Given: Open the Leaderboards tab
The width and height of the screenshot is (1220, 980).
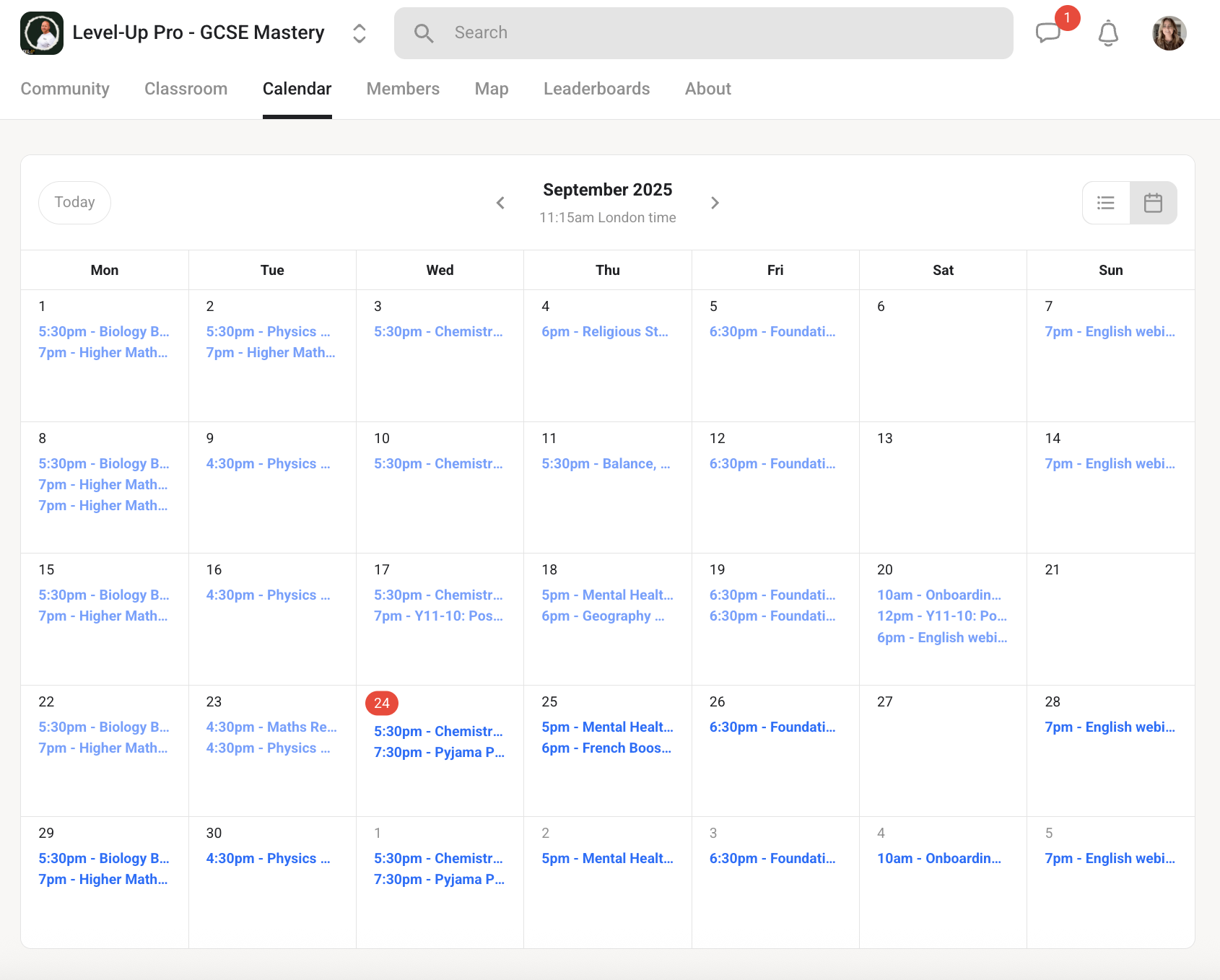Looking at the screenshot, I should coord(596,89).
